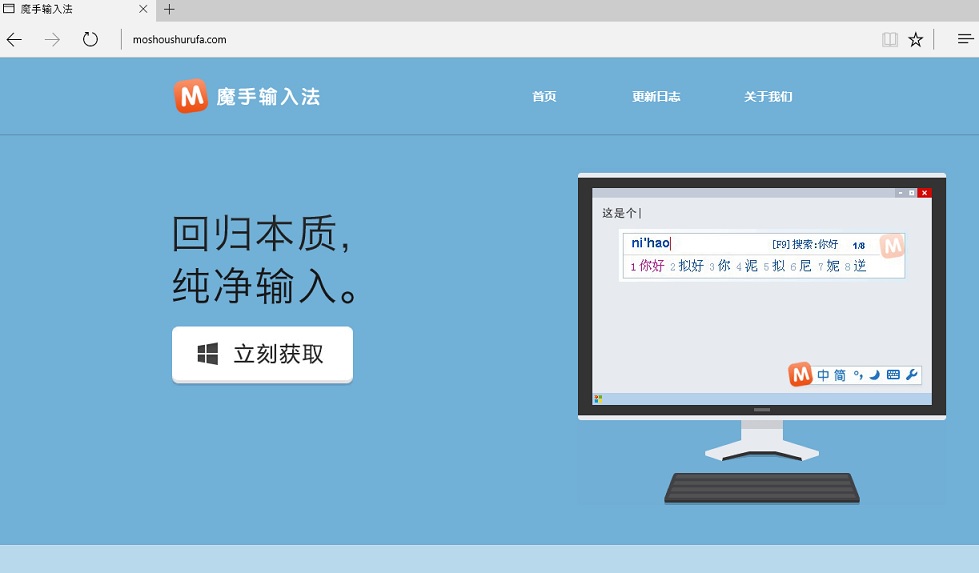This screenshot has width=979, height=573.
Task: Toggle the 中 Chinese/English mode icon
Action: click(824, 375)
